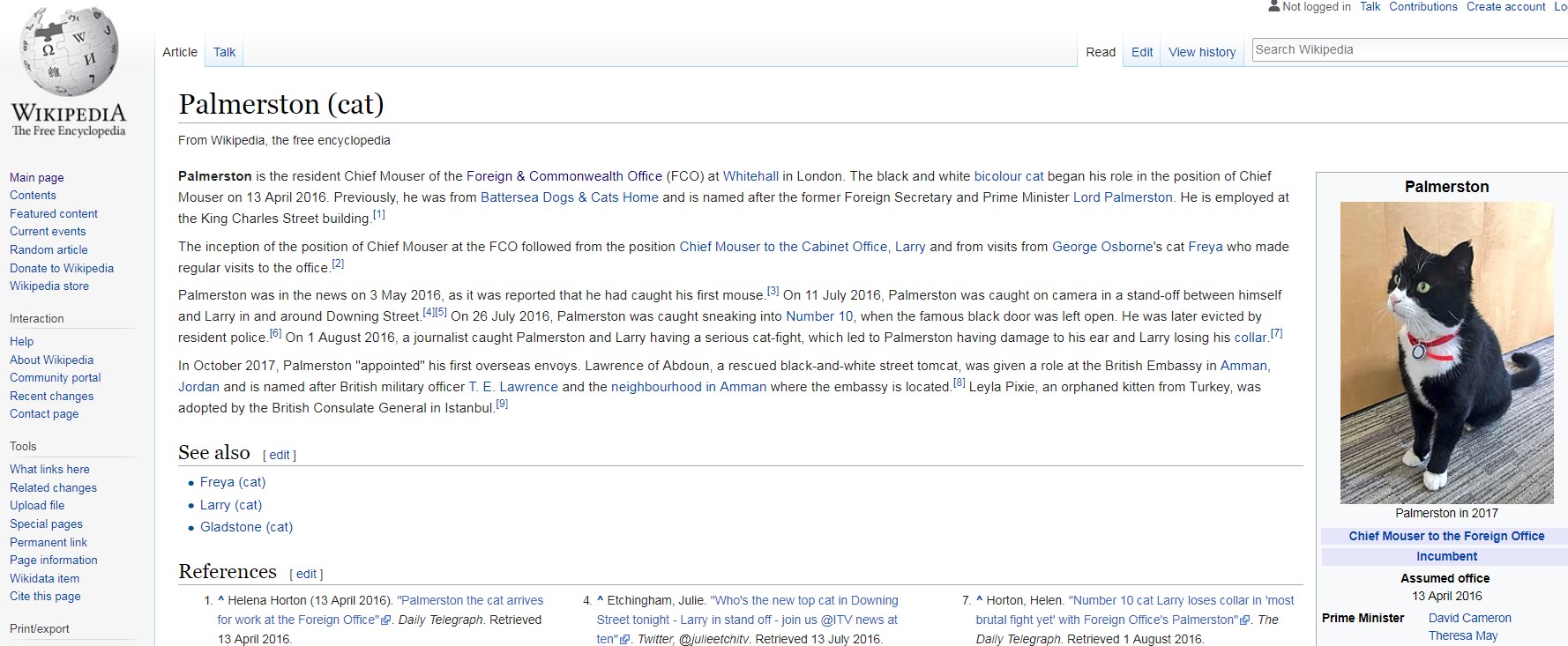Follow the Freya link in paragraph
The image size is (1568, 646).
click(x=1205, y=247)
